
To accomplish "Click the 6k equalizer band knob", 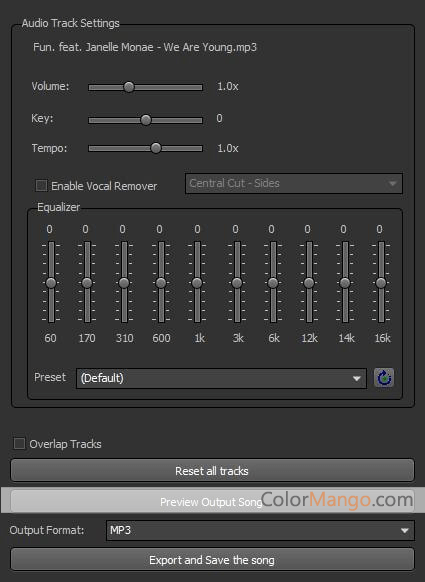I will click(273, 283).
